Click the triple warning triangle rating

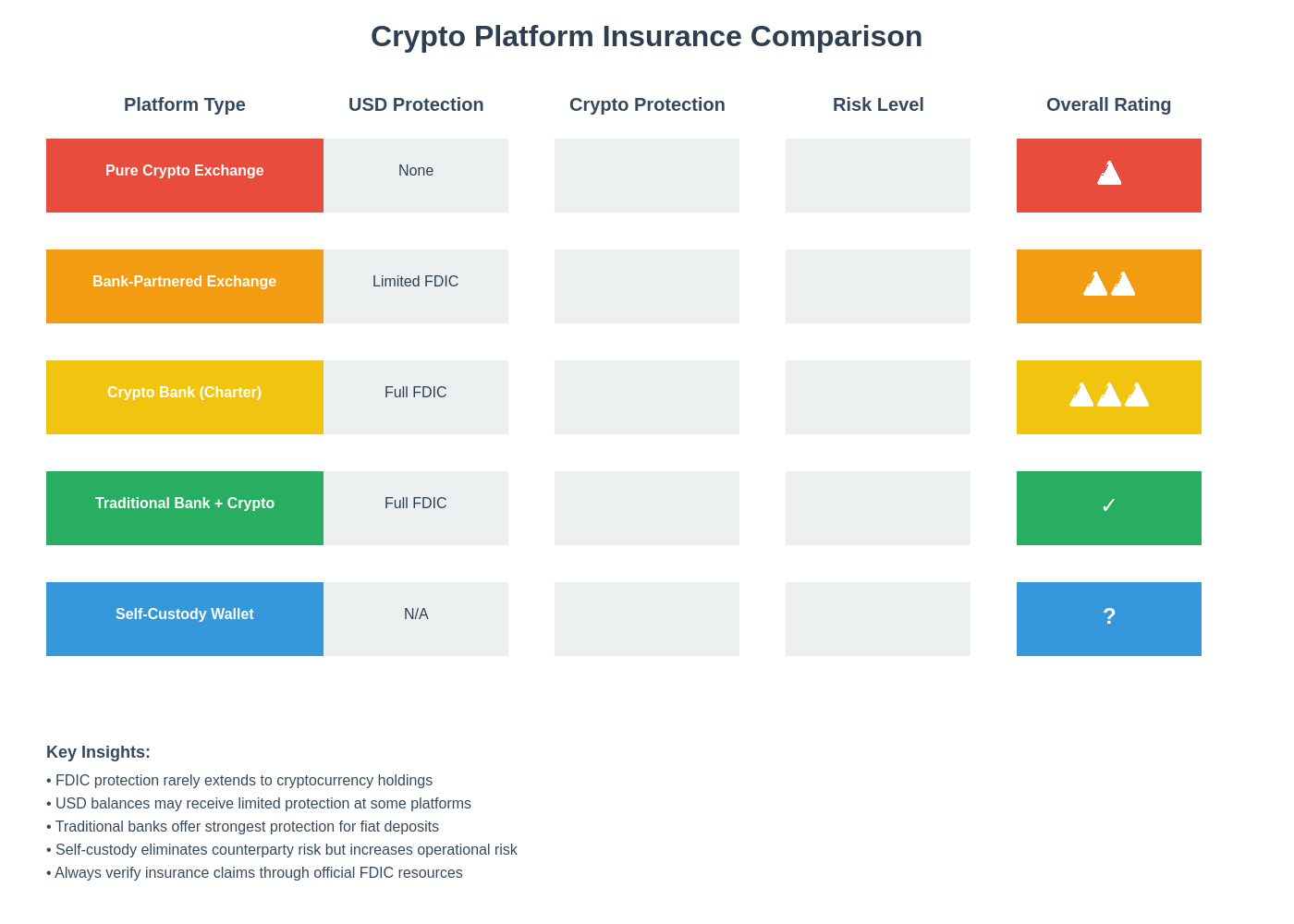(x=1109, y=395)
